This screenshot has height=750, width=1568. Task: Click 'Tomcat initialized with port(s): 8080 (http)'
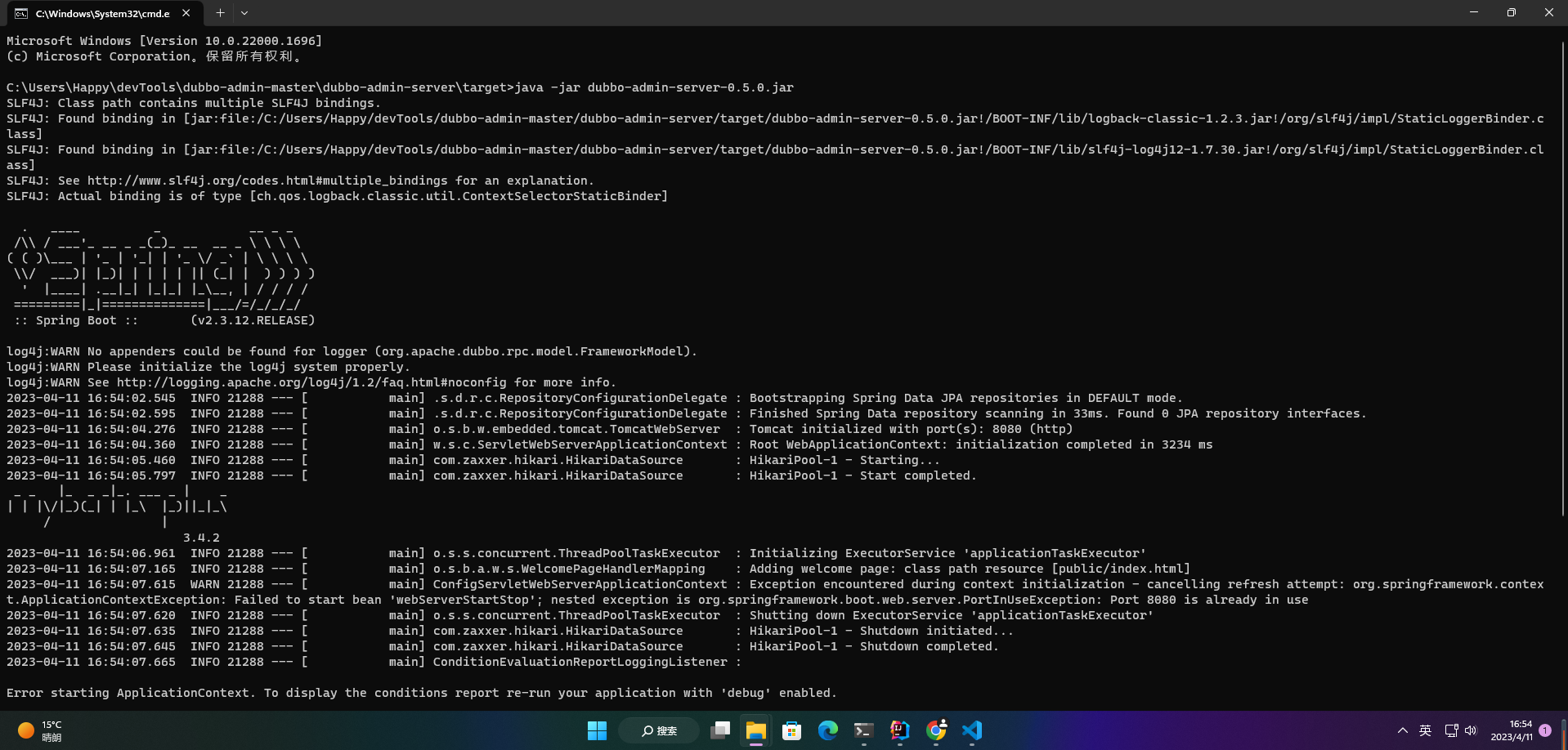pyautogui.click(x=911, y=429)
